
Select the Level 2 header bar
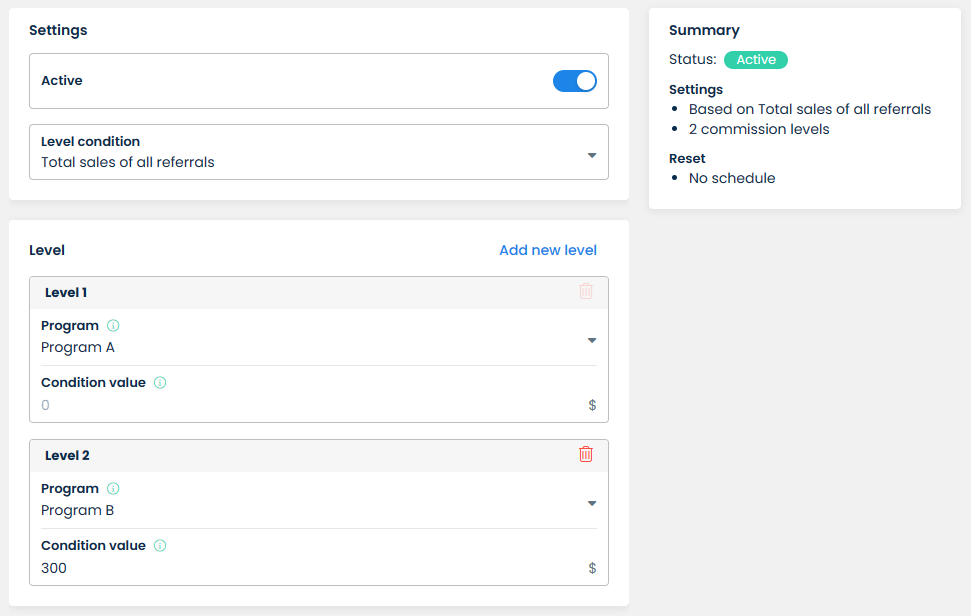[x=300, y=455]
